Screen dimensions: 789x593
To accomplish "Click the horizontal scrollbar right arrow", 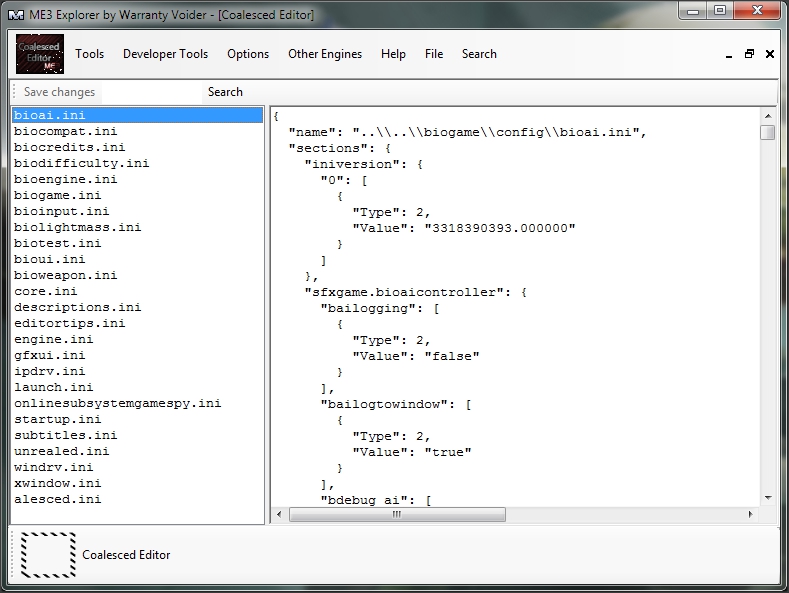I will 750,514.
